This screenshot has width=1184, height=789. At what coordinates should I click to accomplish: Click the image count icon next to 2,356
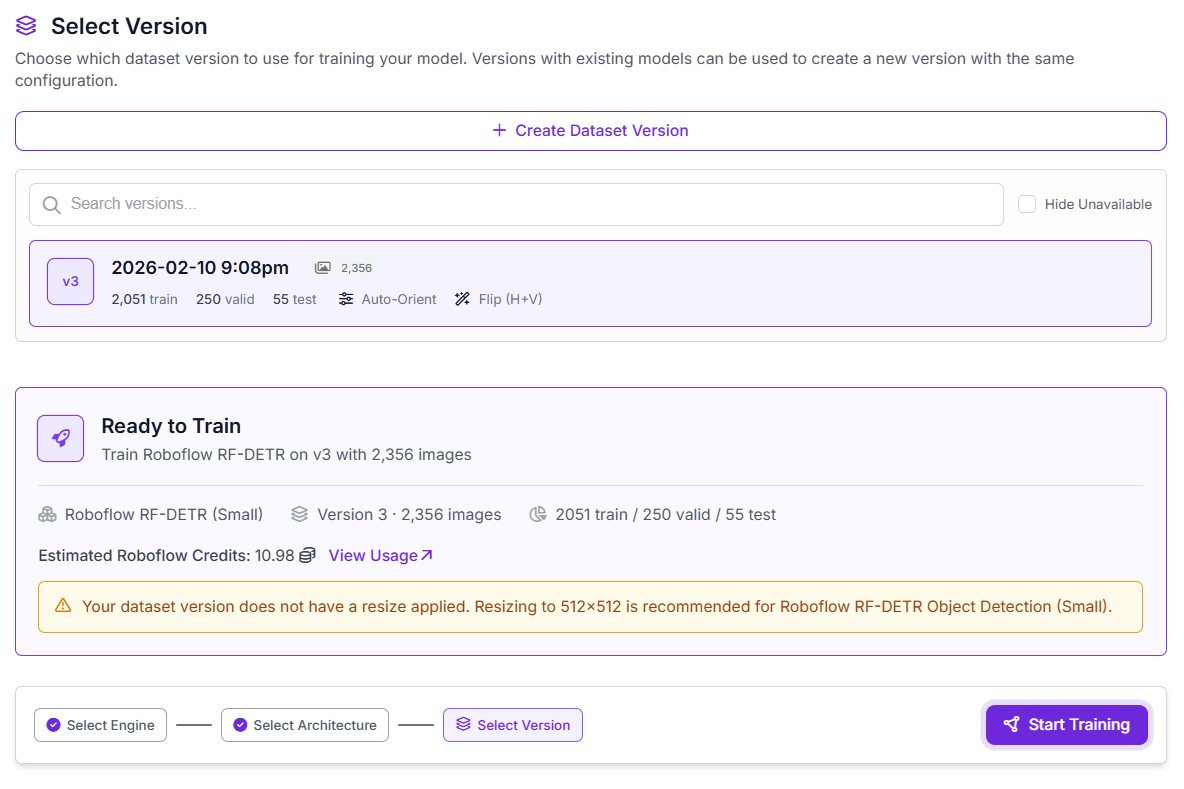[x=322, y=268]
